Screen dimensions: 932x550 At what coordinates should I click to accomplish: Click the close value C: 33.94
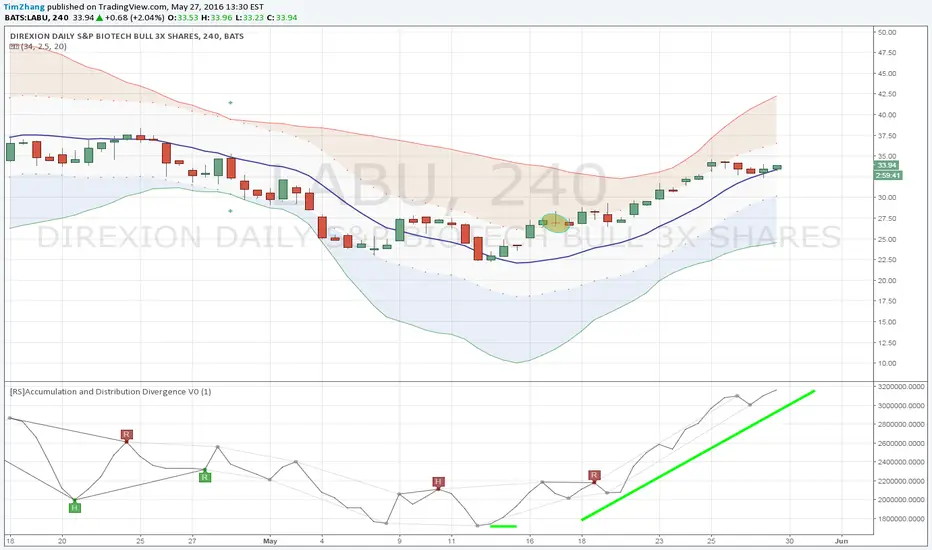point(282,18)
